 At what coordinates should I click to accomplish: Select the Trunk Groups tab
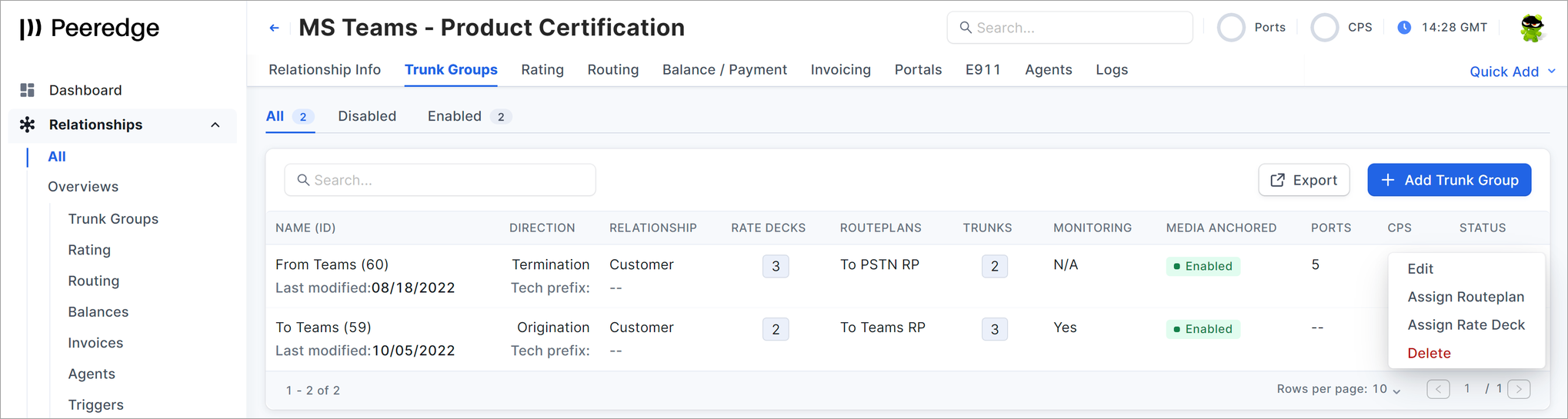[x=451, y=70]
